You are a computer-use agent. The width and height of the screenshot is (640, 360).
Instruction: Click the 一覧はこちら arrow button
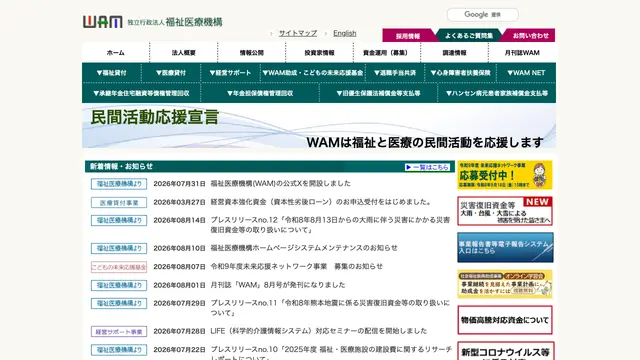427,167
